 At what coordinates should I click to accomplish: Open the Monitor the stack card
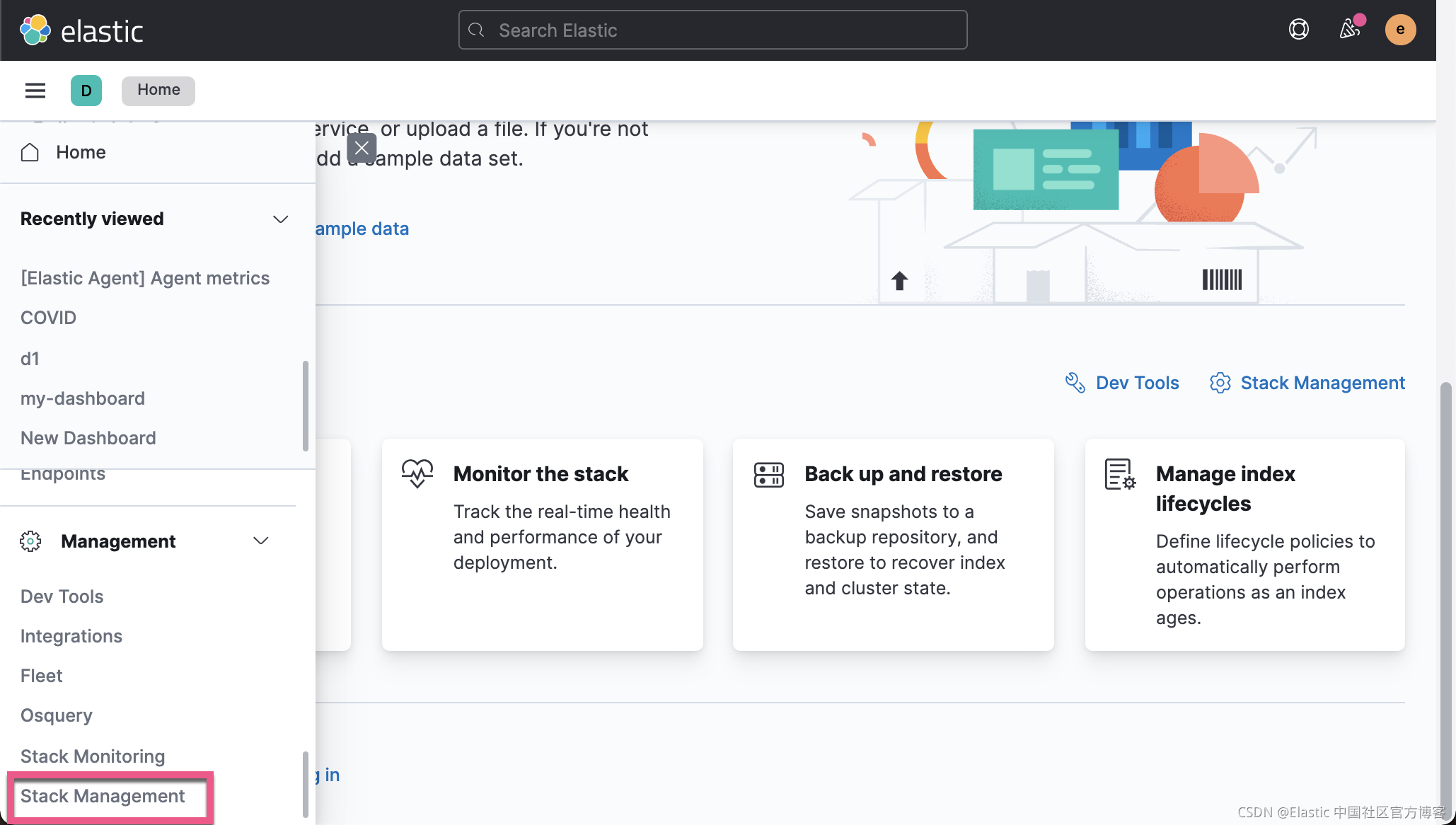click(543, 545)
